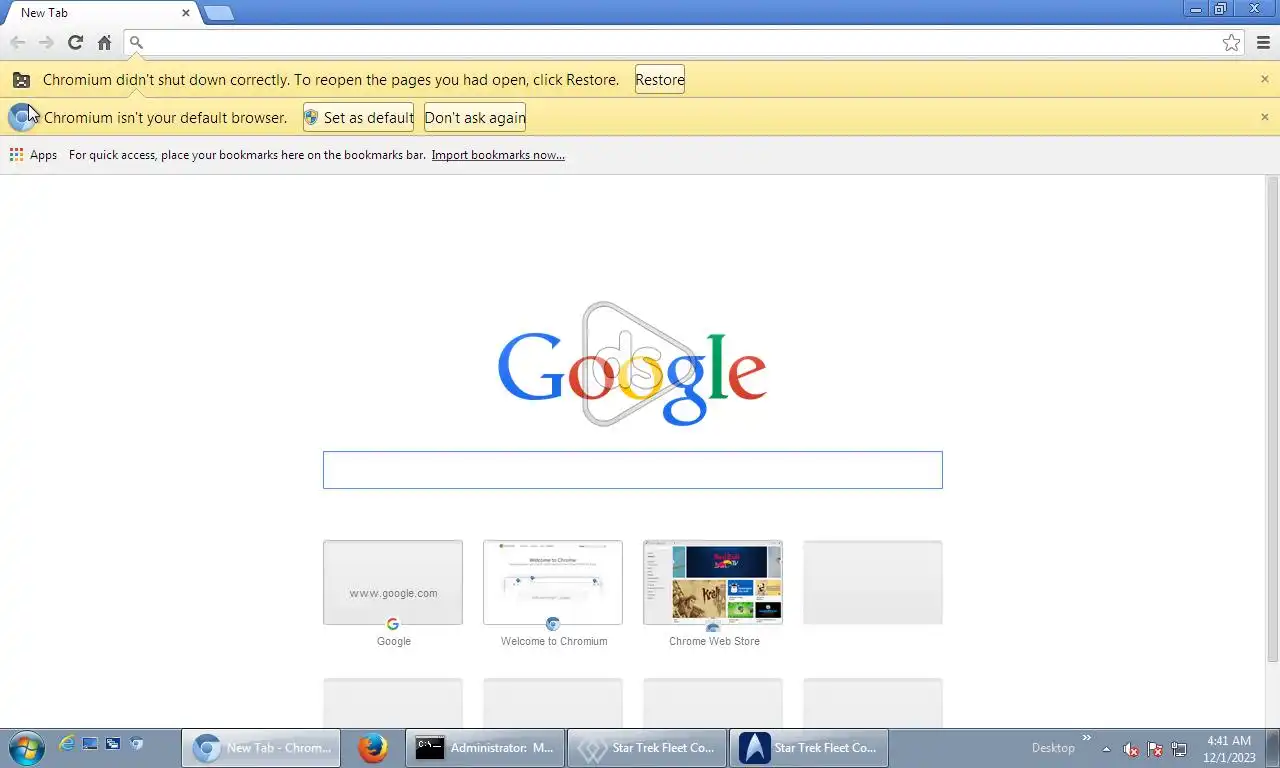The width and height of the screenshot is (1280, 768).
Task: Open Action Center flag tray icon
Action: 1155,749
